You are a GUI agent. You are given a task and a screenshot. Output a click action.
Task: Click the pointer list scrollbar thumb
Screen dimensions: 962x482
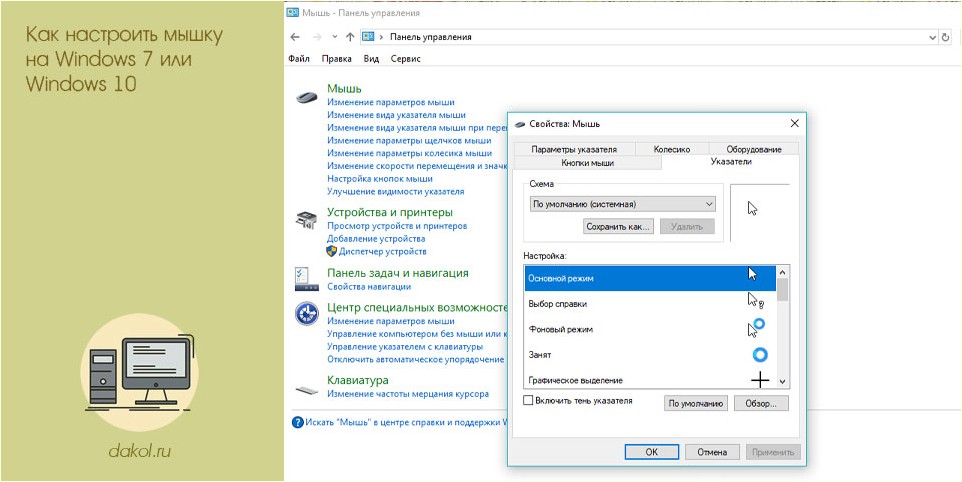782,289
